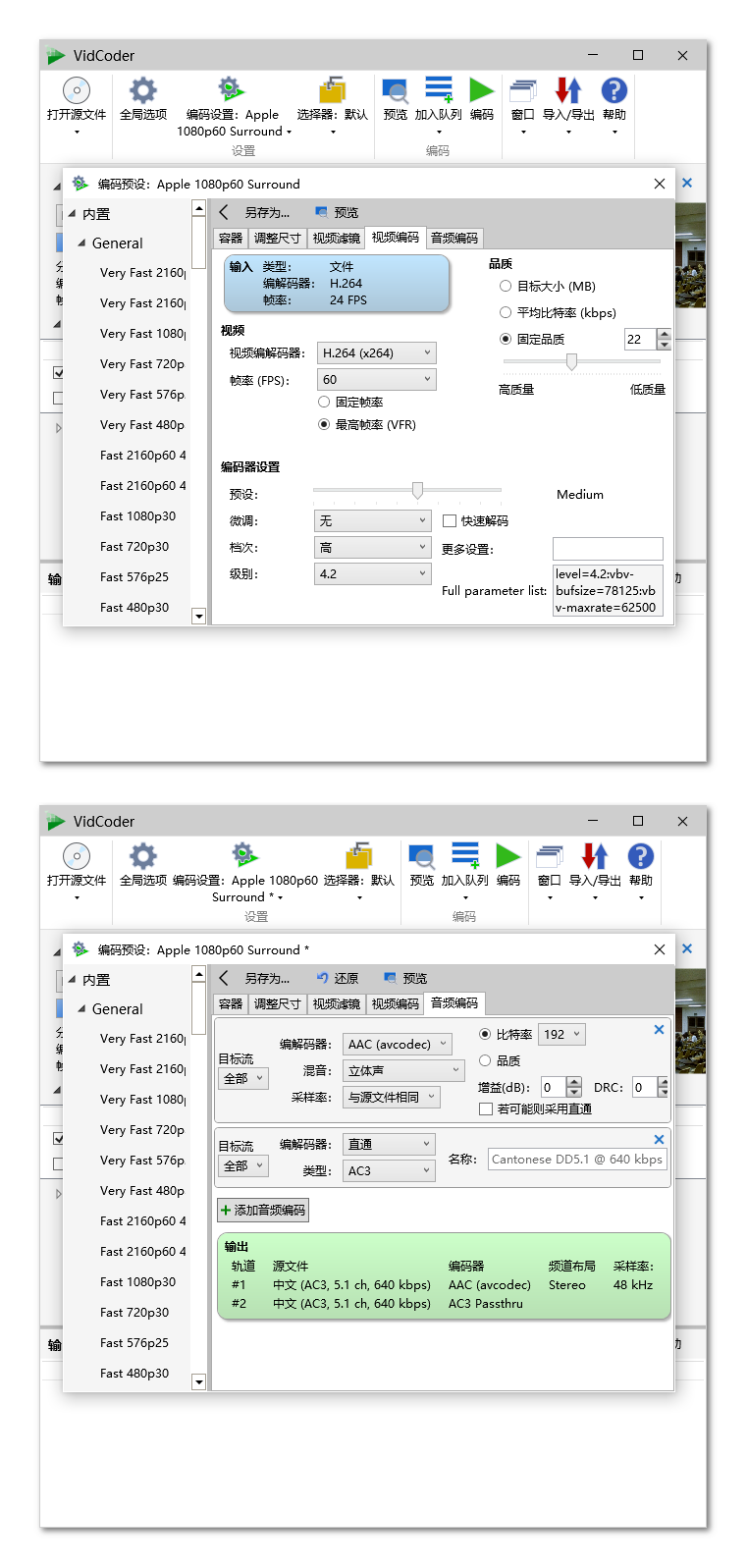Open source file icon in lower VidCoder window
The width and height of the screenshot is (747, 1568).
point(77,856)
